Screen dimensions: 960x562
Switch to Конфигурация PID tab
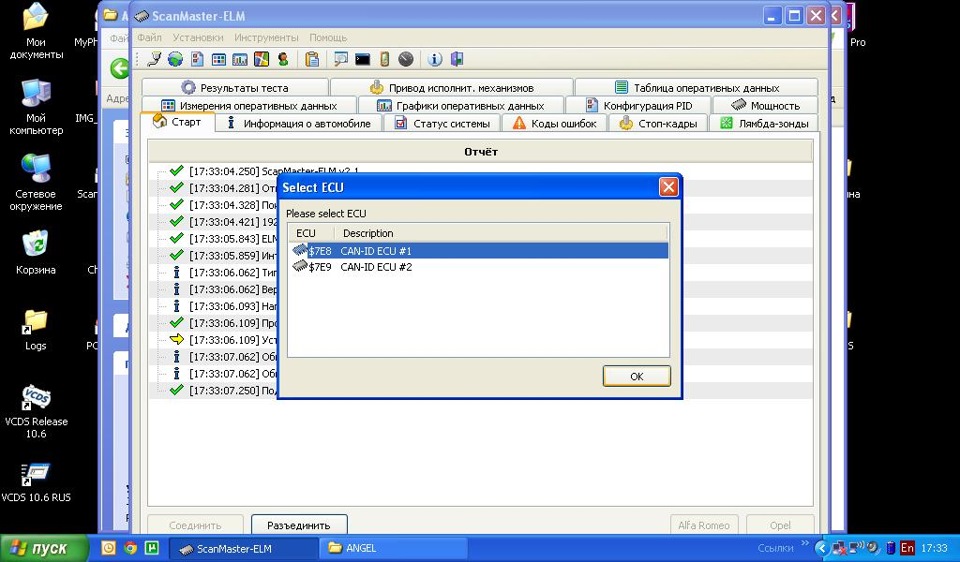pyautogui.click(x=638, y=105)
